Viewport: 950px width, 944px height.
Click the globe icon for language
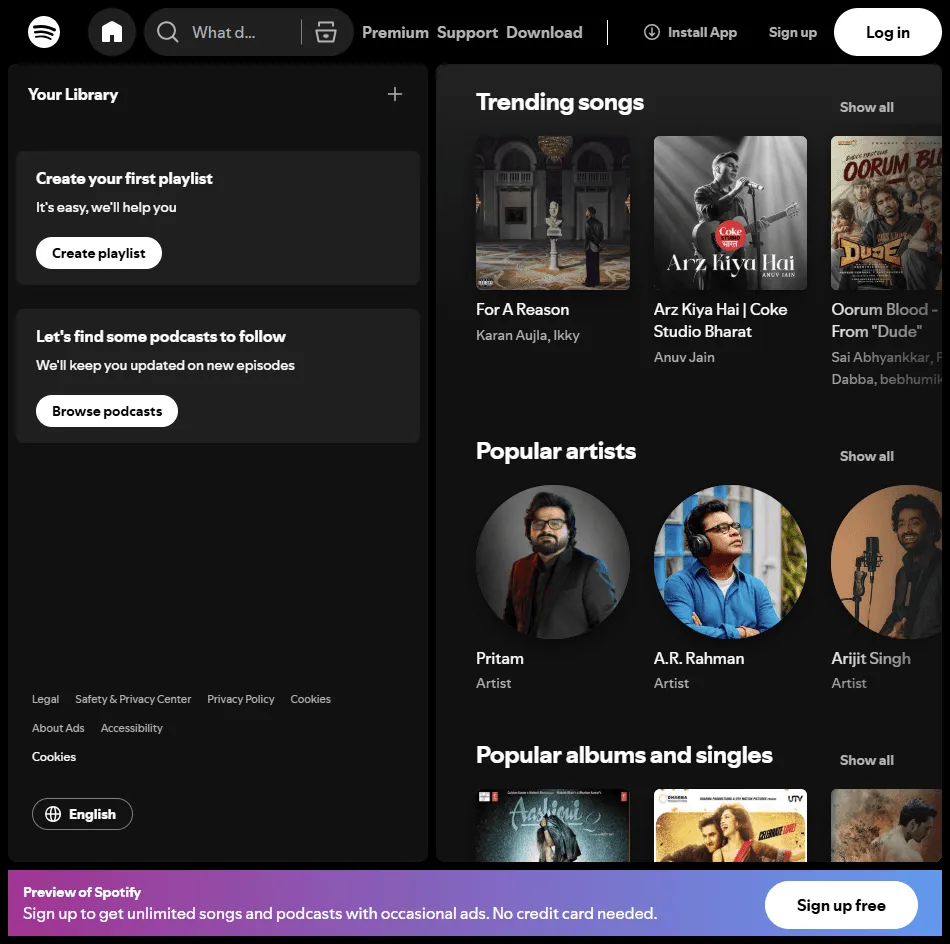click(x=53, y=814)
